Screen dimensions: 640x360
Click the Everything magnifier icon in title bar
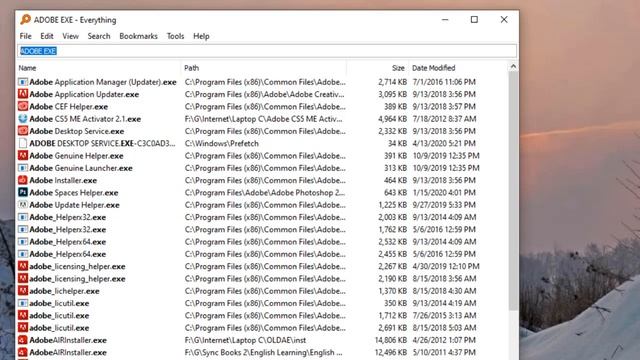point(25,19)
